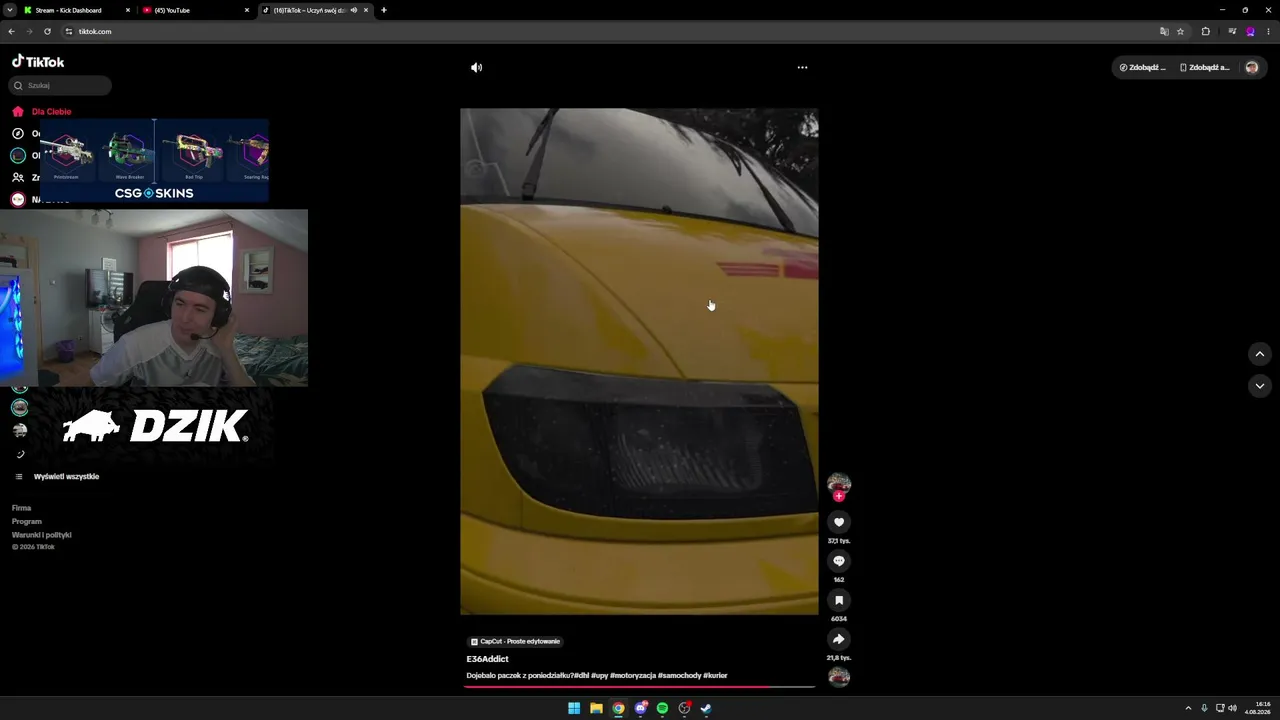Image resolution: width=1280 pixels, height=720 pixels.
Task: Open the browser extensions puzzle icon
Action: tap(1205, 31)
